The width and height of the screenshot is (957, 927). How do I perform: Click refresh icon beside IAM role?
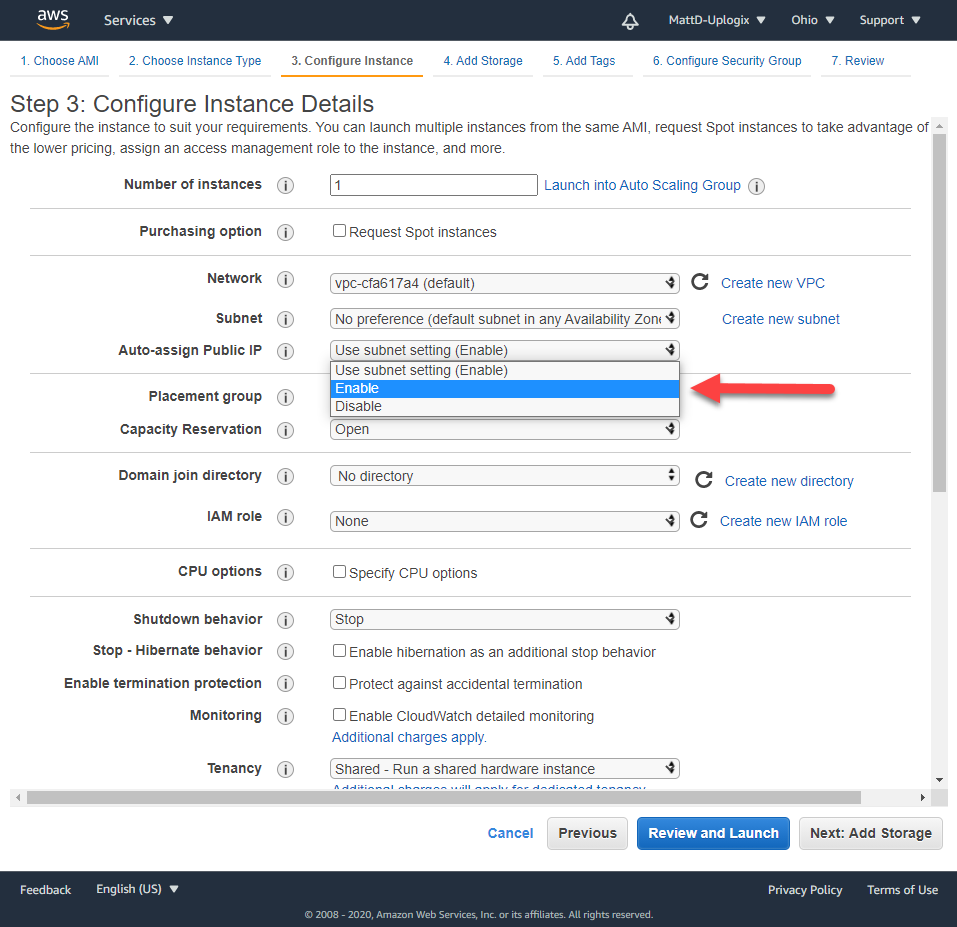coord(700,520)
